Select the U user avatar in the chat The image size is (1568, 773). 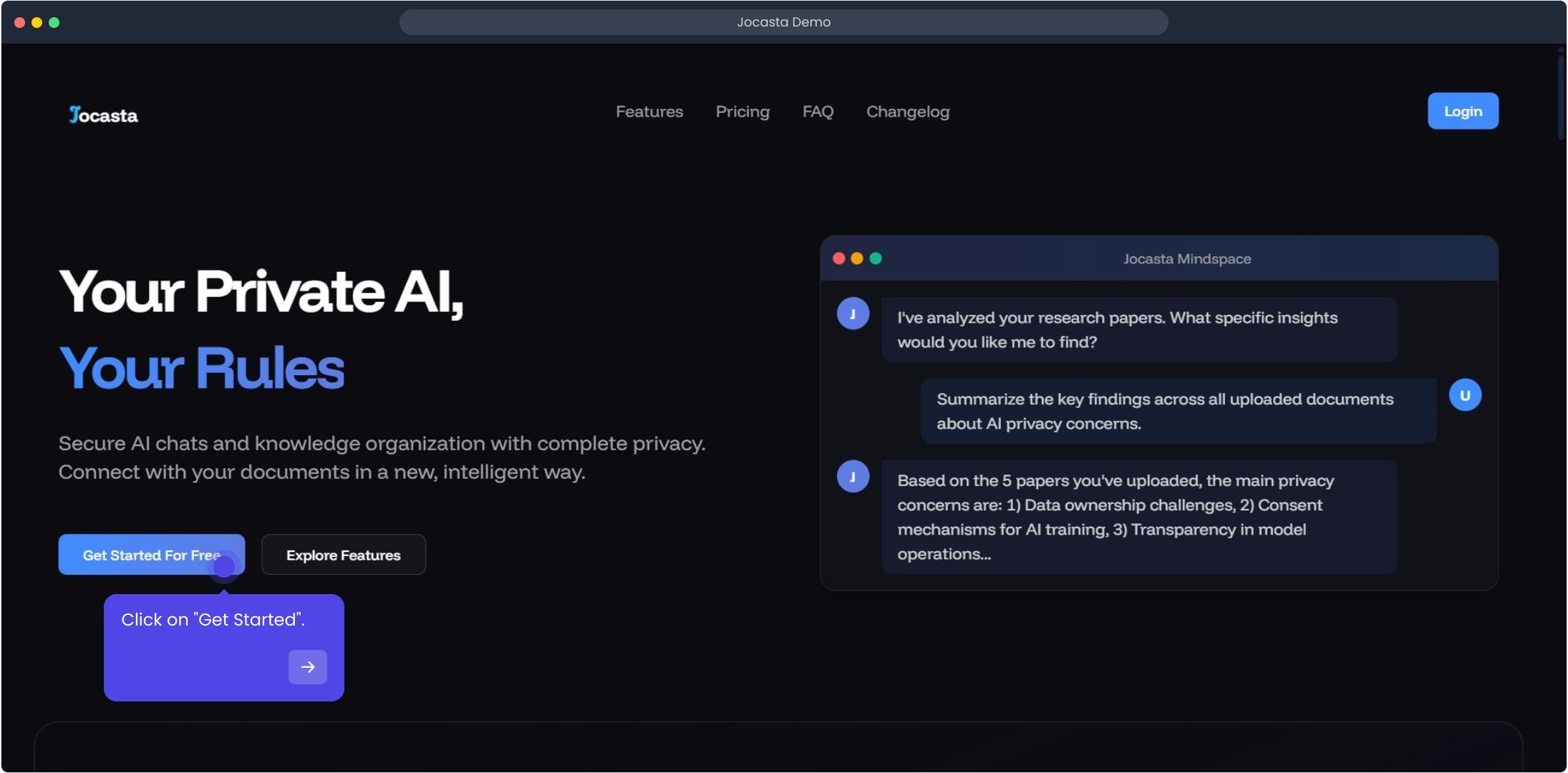1466,394
